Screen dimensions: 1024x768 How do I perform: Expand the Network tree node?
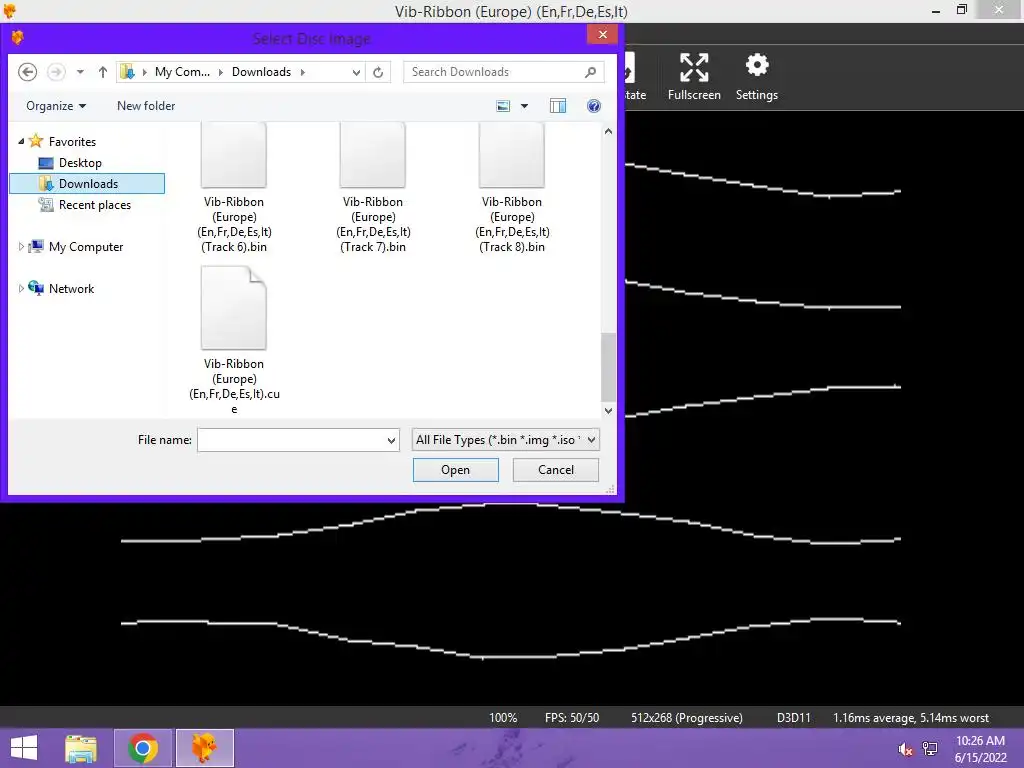point(21,288)
